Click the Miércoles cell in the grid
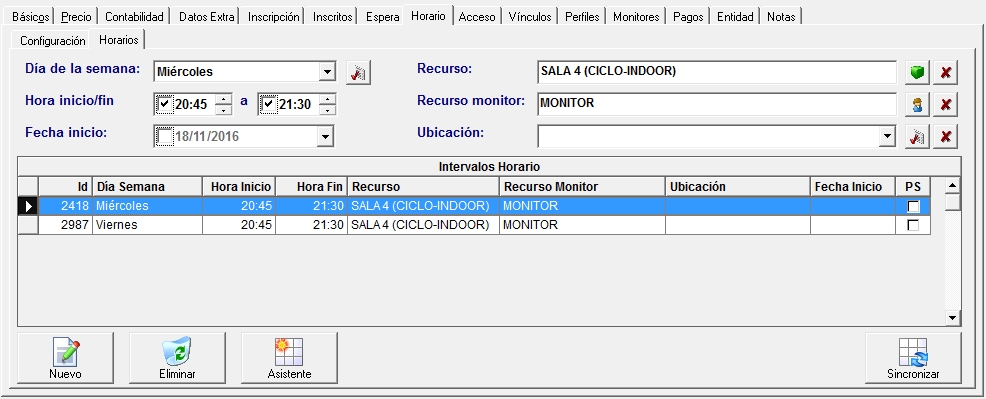Image resolution: width=986 pixels, height=399 pixels. (x=147, y=206)
